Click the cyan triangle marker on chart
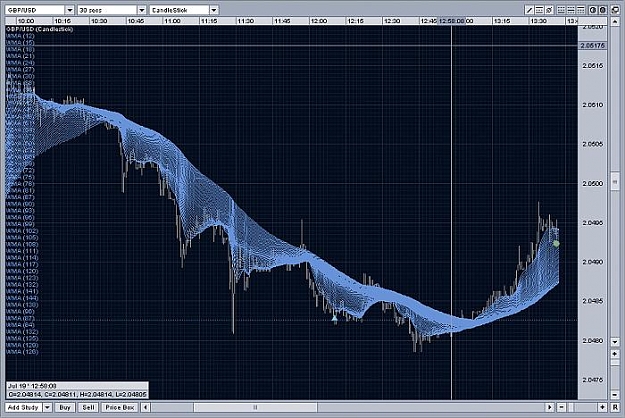Screen dimensions: 625x418 (x=334, y=318)
